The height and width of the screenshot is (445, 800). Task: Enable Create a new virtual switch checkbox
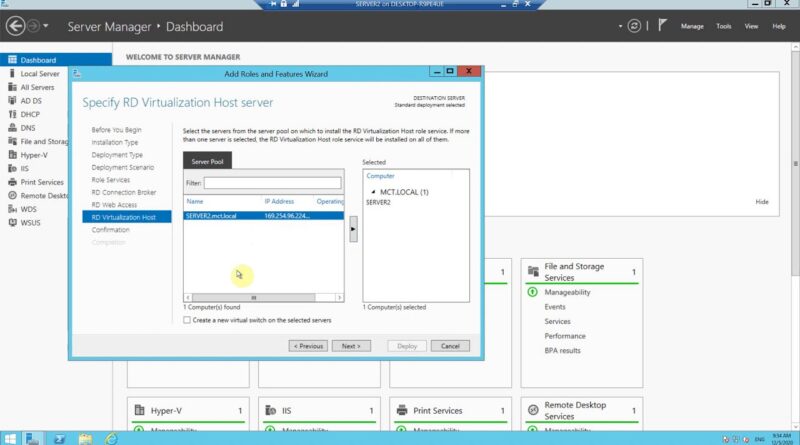tap(187, 320)
